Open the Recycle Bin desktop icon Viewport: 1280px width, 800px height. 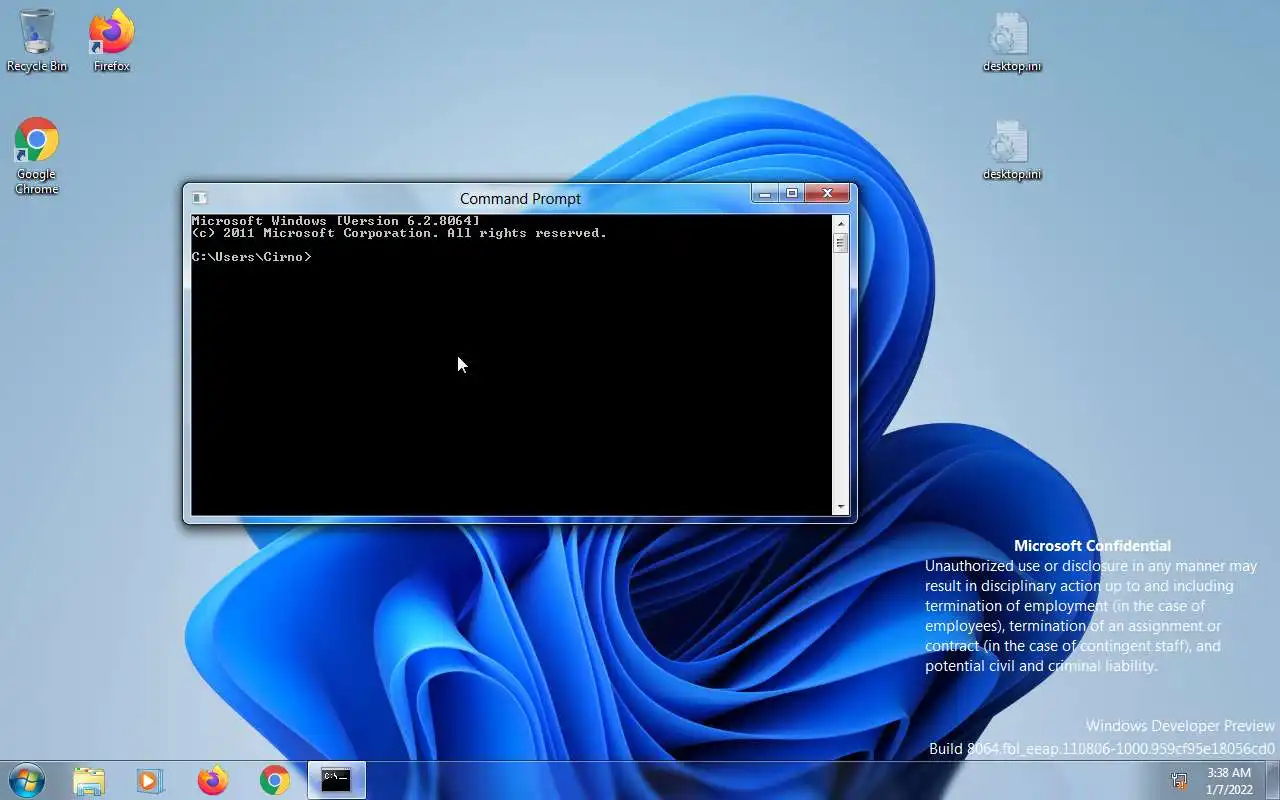[37, 40]
